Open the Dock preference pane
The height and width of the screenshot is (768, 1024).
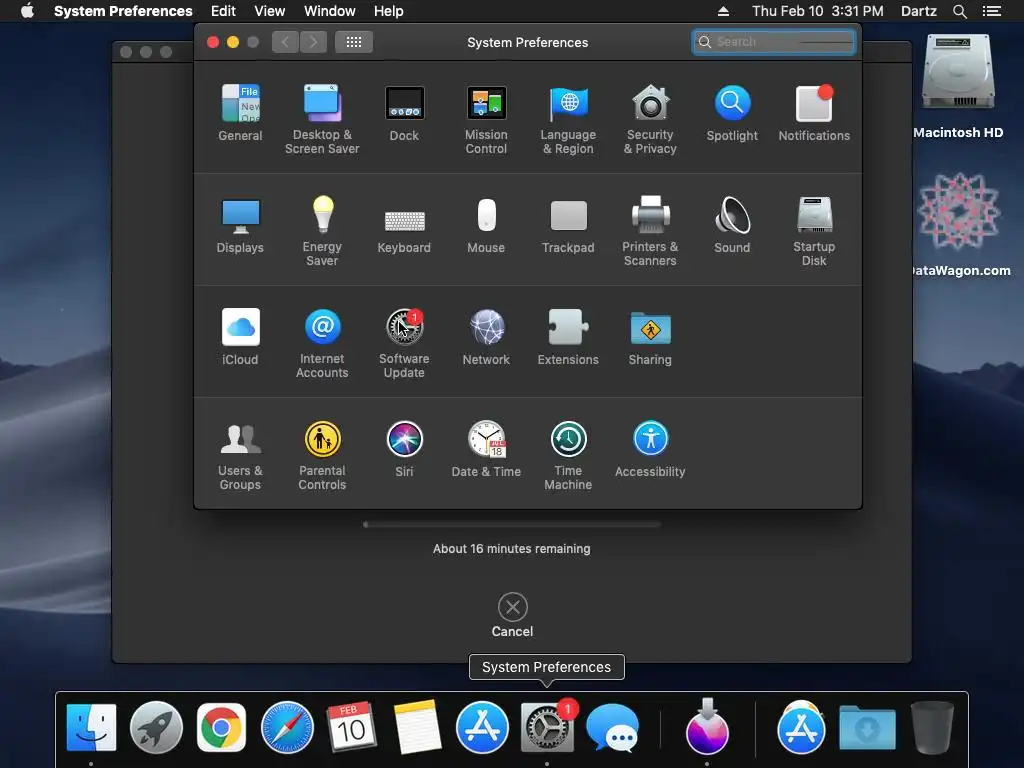click(404, 113)
